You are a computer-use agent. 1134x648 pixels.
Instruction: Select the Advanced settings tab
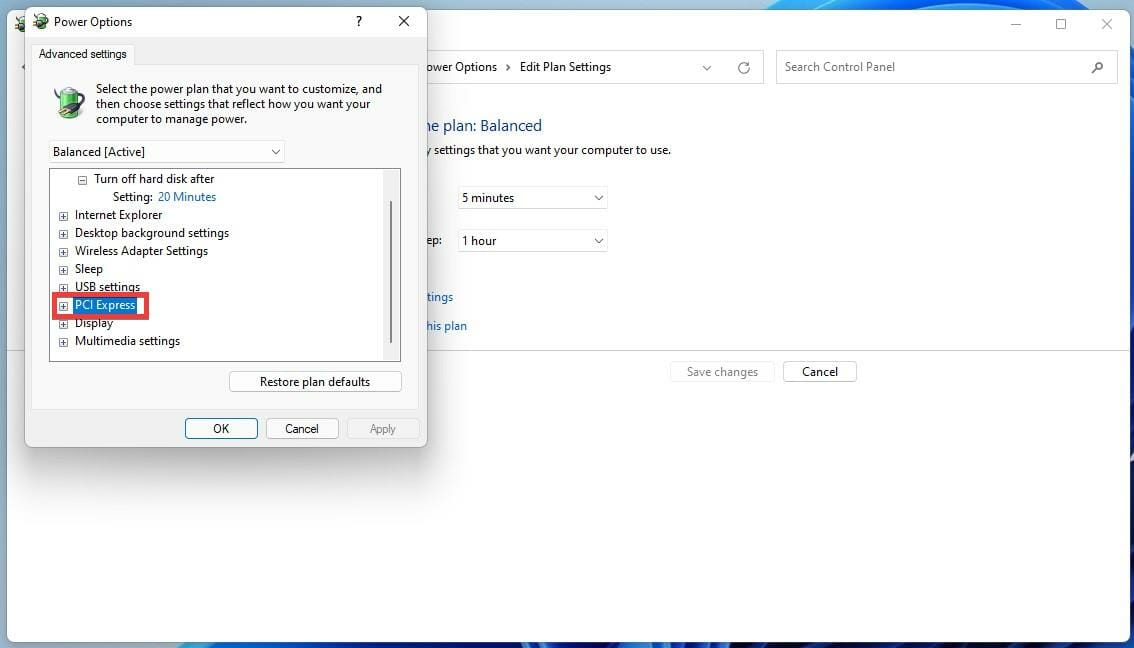pyautogui.click(x=82, y=54)
